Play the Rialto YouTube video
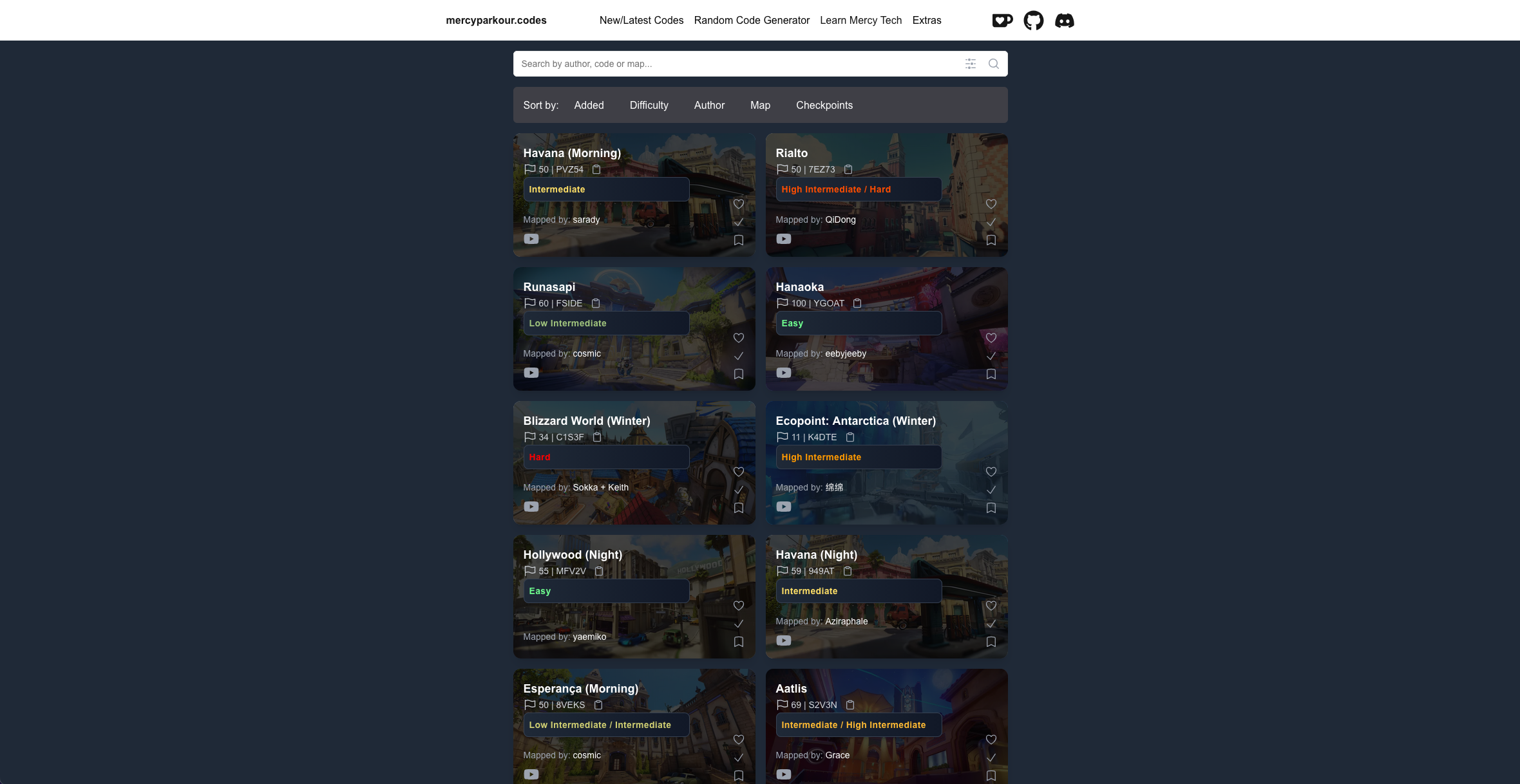This screenshot has height=784, width=1520. pos(783,239)
